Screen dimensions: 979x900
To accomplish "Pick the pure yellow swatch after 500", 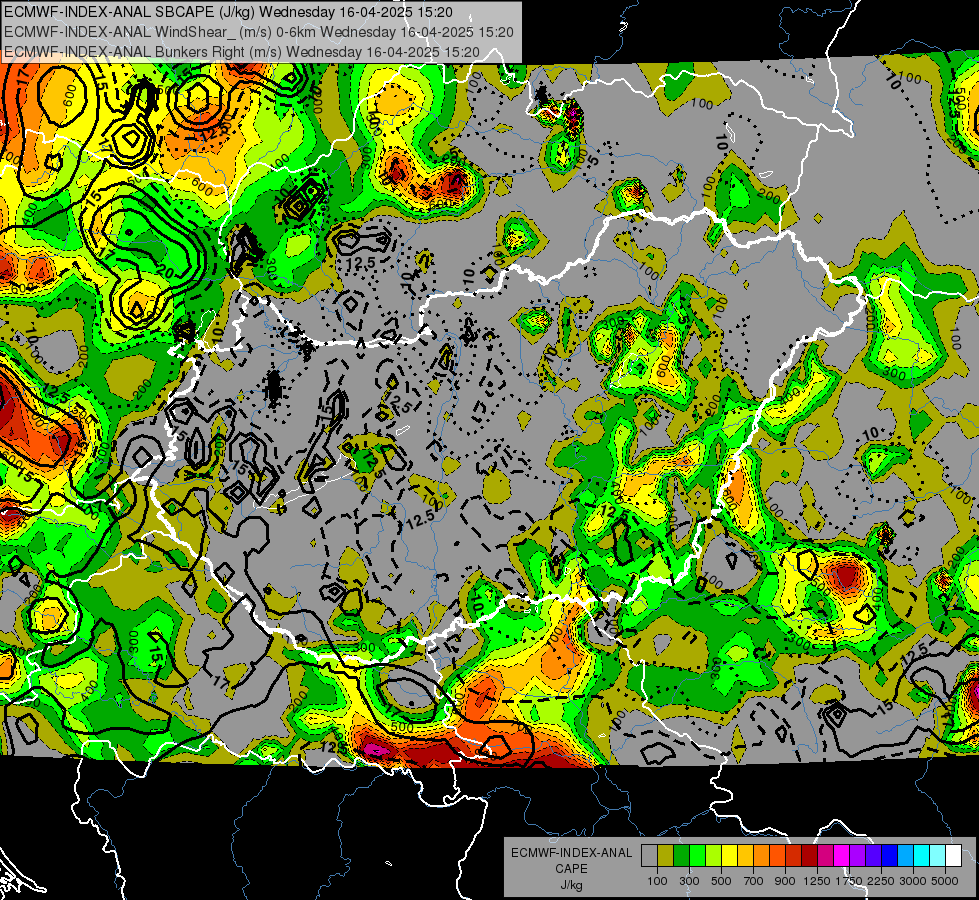I will click(x=729, y=856).
